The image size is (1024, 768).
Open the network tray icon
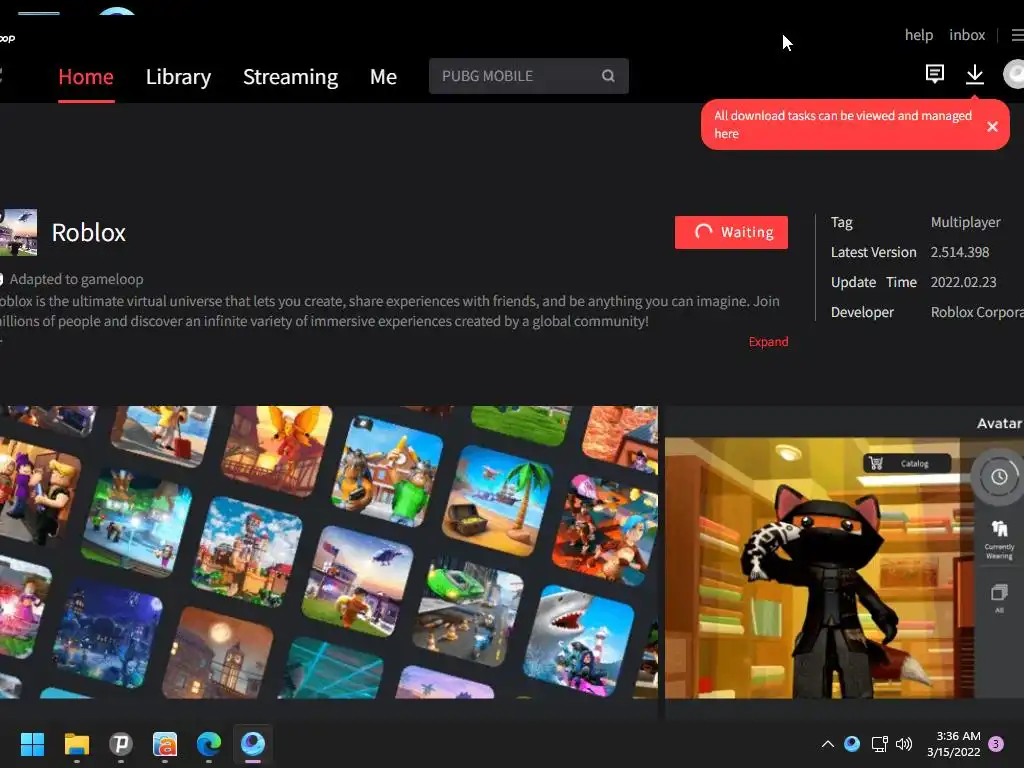pyautogui.click(x=879, y=743)
